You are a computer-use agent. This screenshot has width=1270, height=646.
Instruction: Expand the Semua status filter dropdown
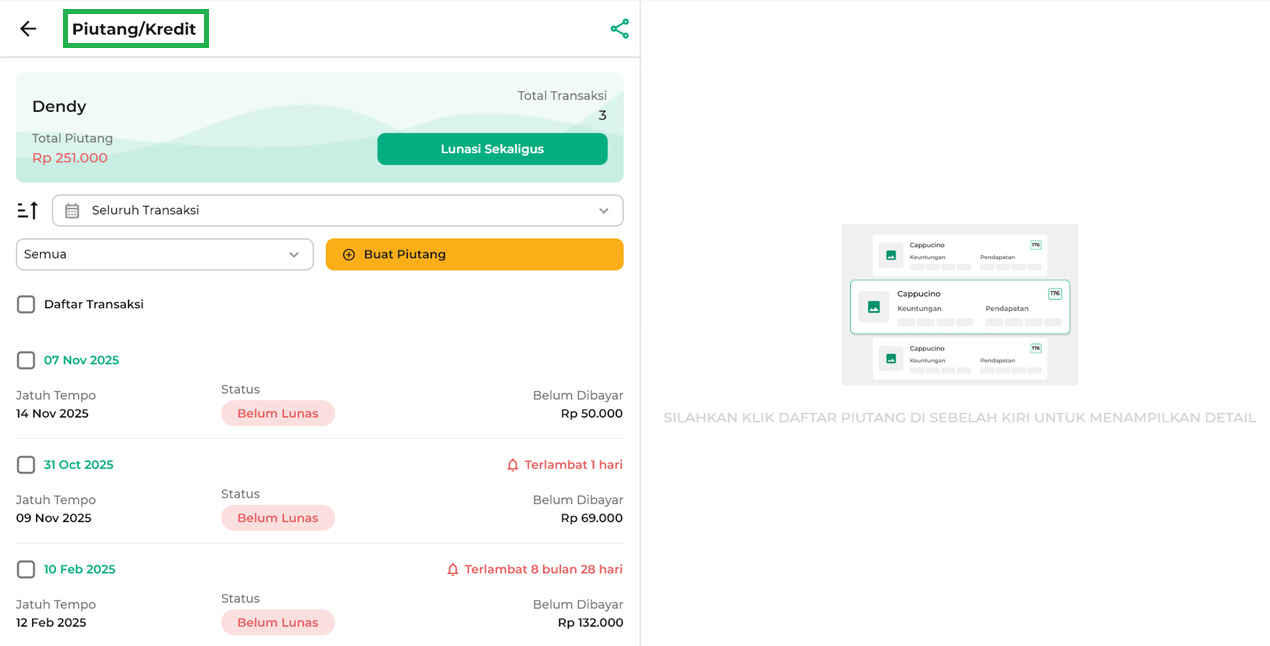164,254
